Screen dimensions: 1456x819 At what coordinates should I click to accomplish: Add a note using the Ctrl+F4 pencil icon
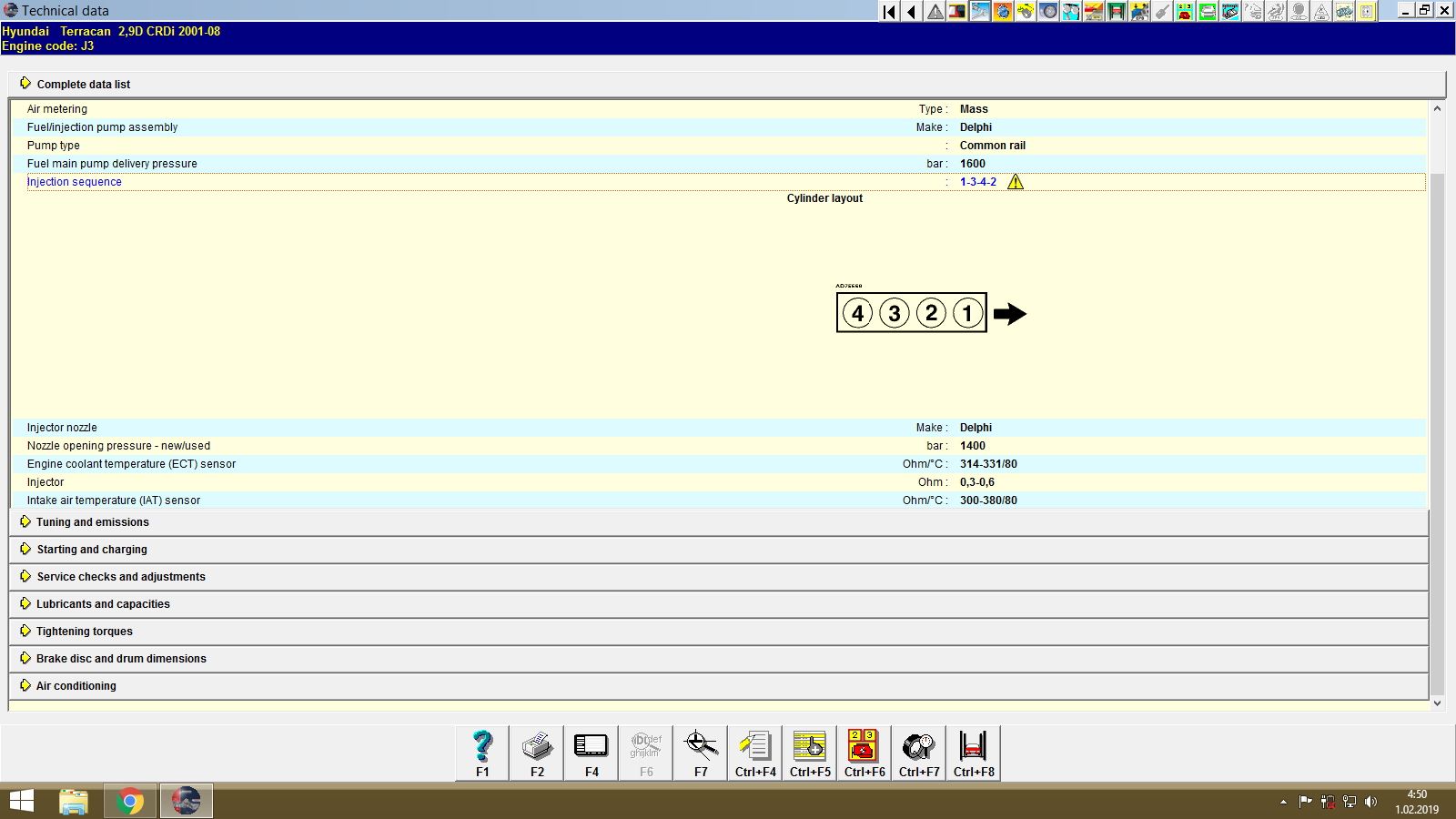(754, 746)
